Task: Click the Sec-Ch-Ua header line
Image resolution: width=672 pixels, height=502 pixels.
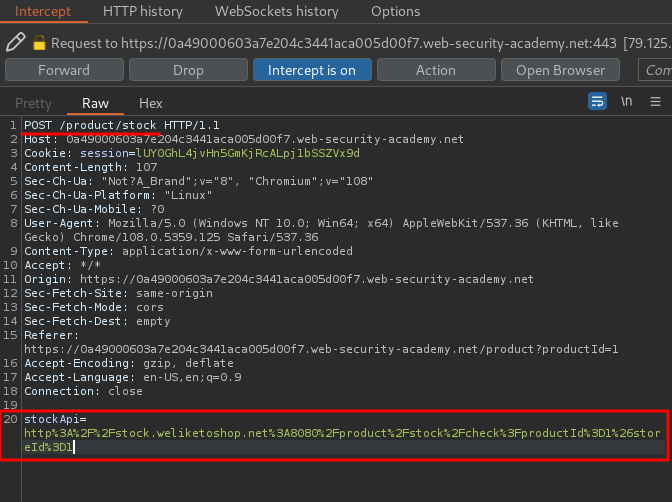Action: pyautogui.click(x=198, y=181)
